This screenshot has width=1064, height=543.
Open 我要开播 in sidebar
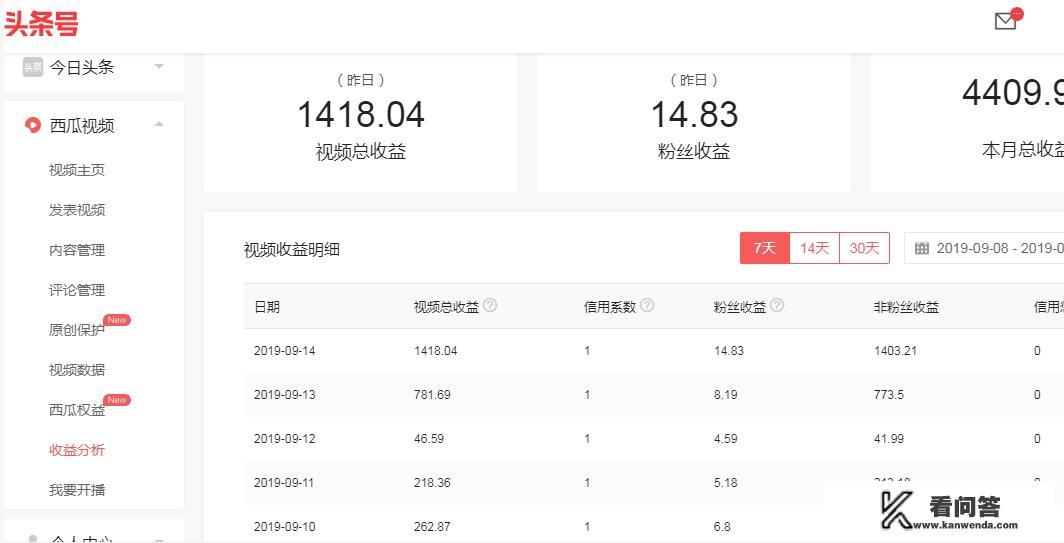(x=77, y=490)
